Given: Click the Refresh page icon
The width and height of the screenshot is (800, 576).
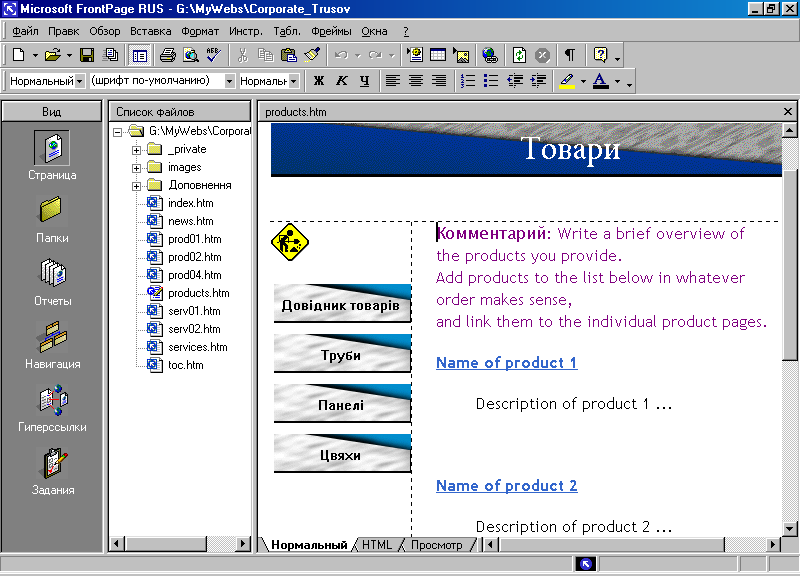Looking at the screenshot, I should [x=519, y=55].
